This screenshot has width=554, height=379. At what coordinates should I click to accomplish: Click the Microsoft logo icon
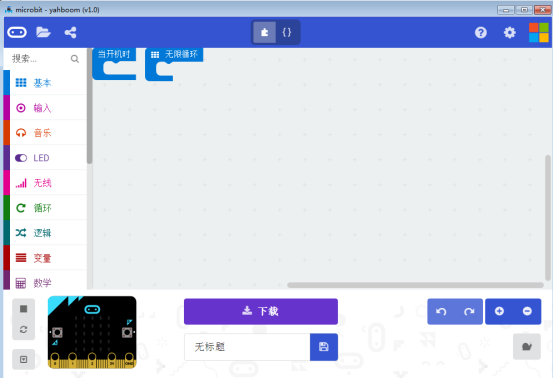pyautogui.click(x=538, y=32)
